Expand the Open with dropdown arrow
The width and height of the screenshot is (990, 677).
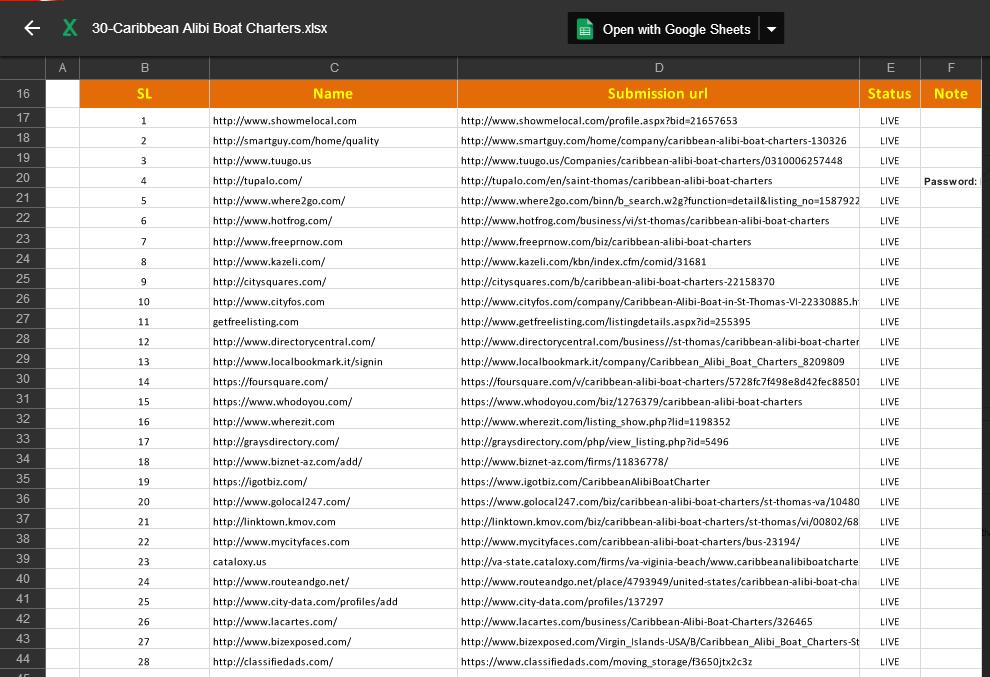771,29
